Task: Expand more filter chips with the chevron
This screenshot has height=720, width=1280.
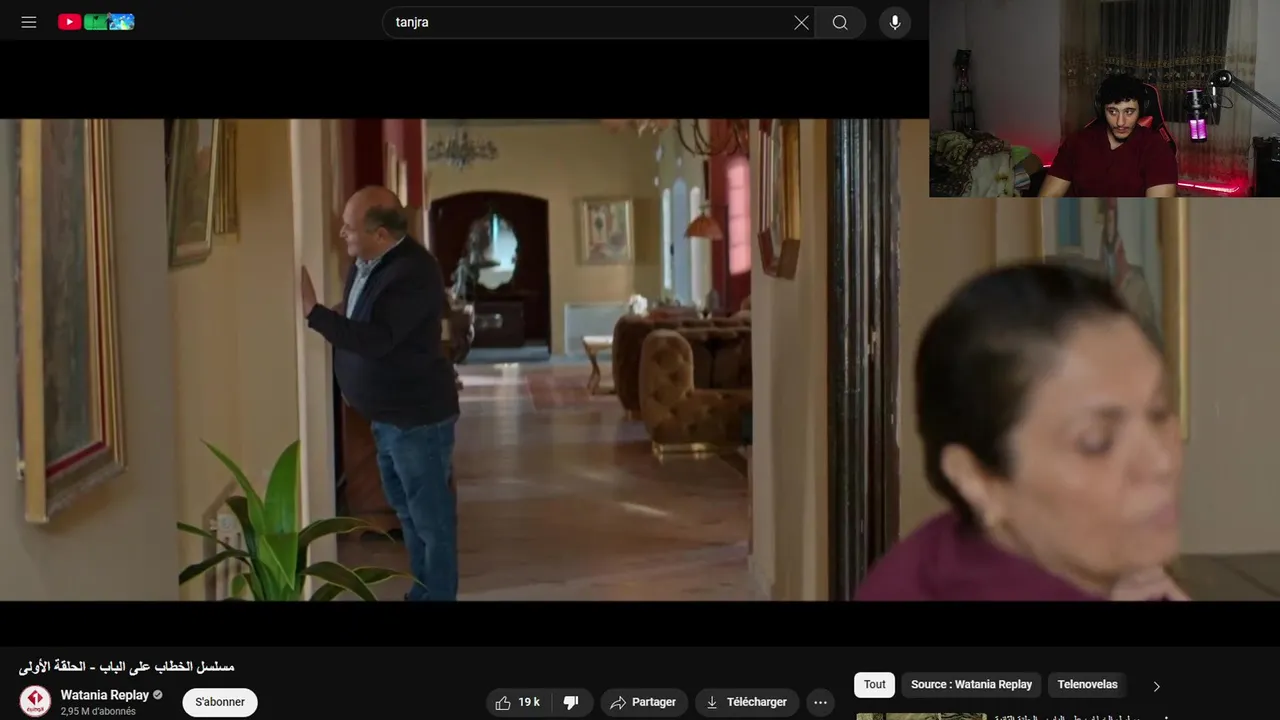Action: point(1157,686)
